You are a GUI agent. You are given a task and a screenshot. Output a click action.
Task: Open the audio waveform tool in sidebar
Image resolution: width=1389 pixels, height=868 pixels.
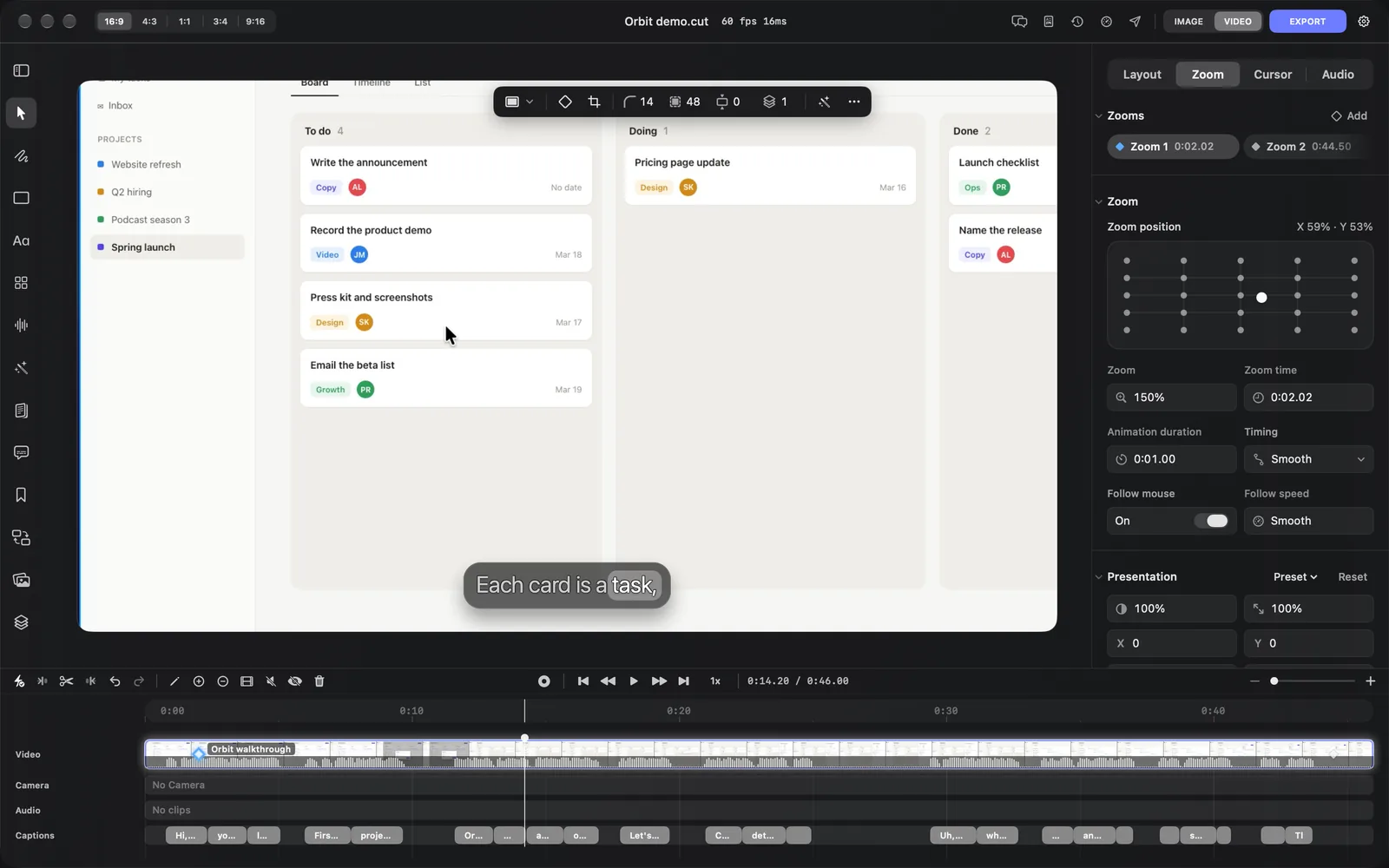[21, 325]
